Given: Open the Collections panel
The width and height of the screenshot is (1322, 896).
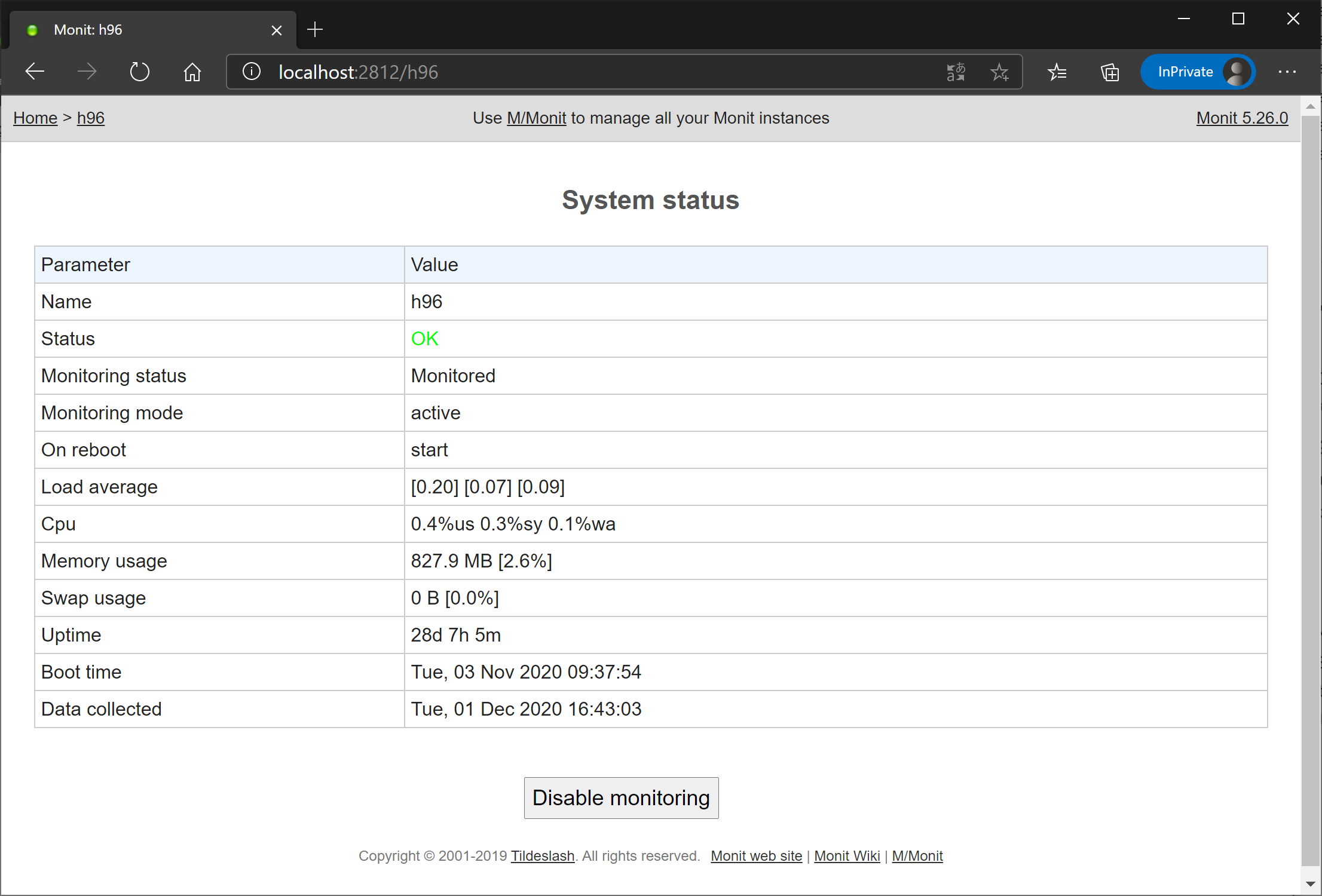Looking at the screenshot, I should (x=1110, y=72).
